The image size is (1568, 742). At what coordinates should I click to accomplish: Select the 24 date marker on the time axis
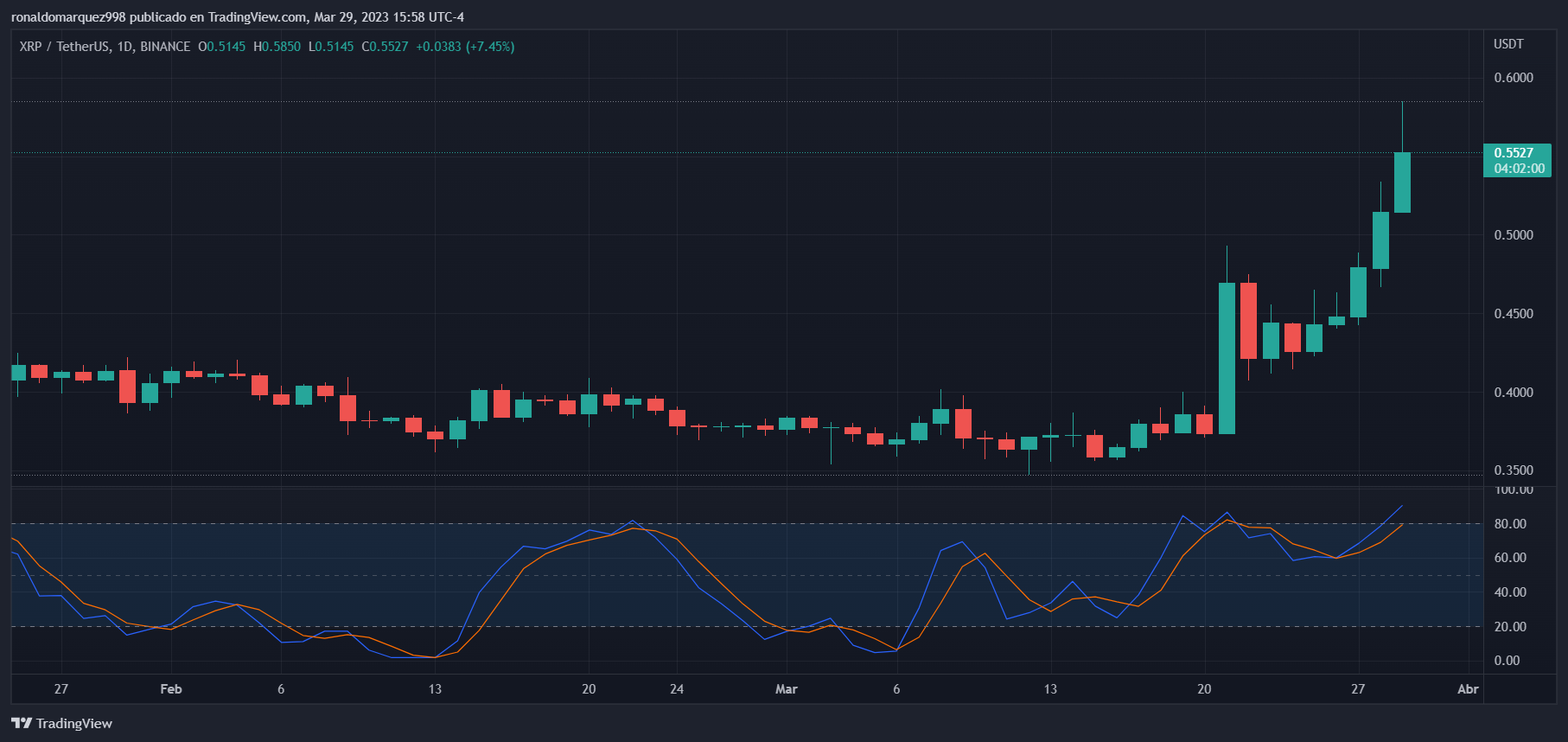677,689
